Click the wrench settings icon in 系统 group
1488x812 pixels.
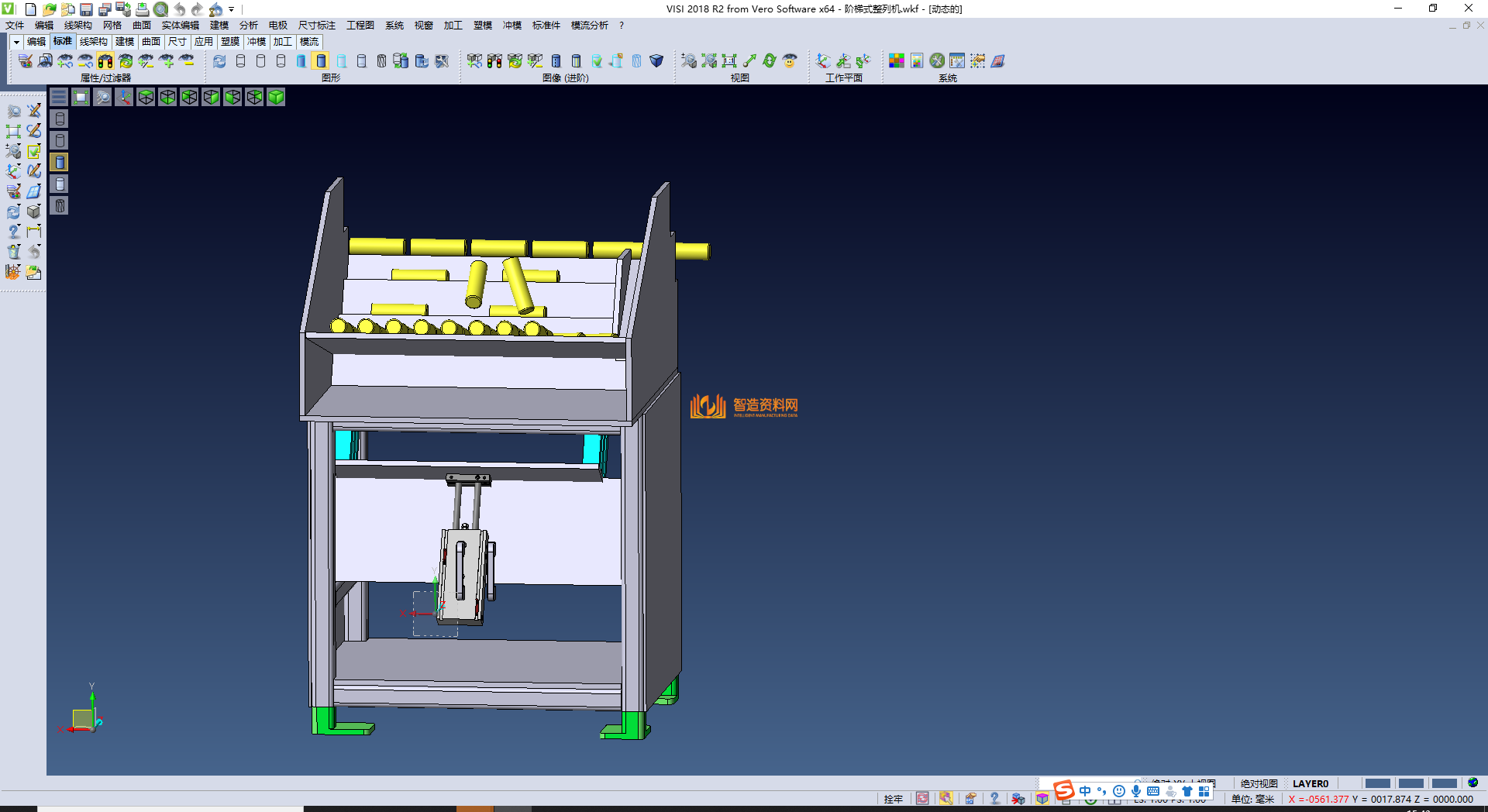[x=937, y=61]
